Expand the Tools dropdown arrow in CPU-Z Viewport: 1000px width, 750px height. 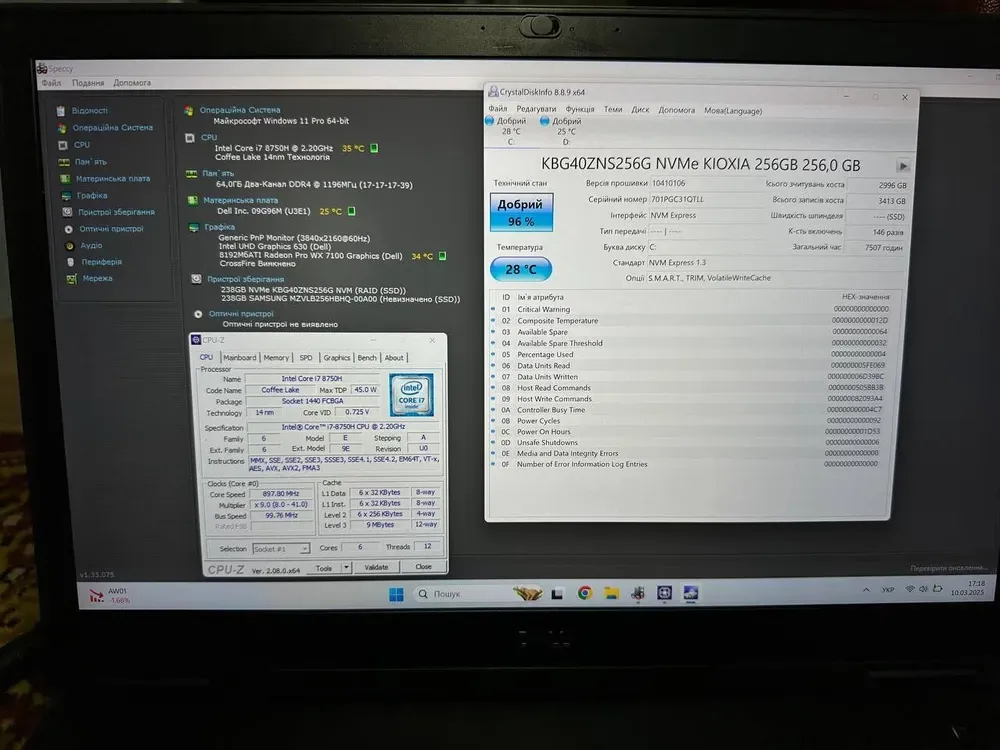pyautogui.click(x=346, y=567)
